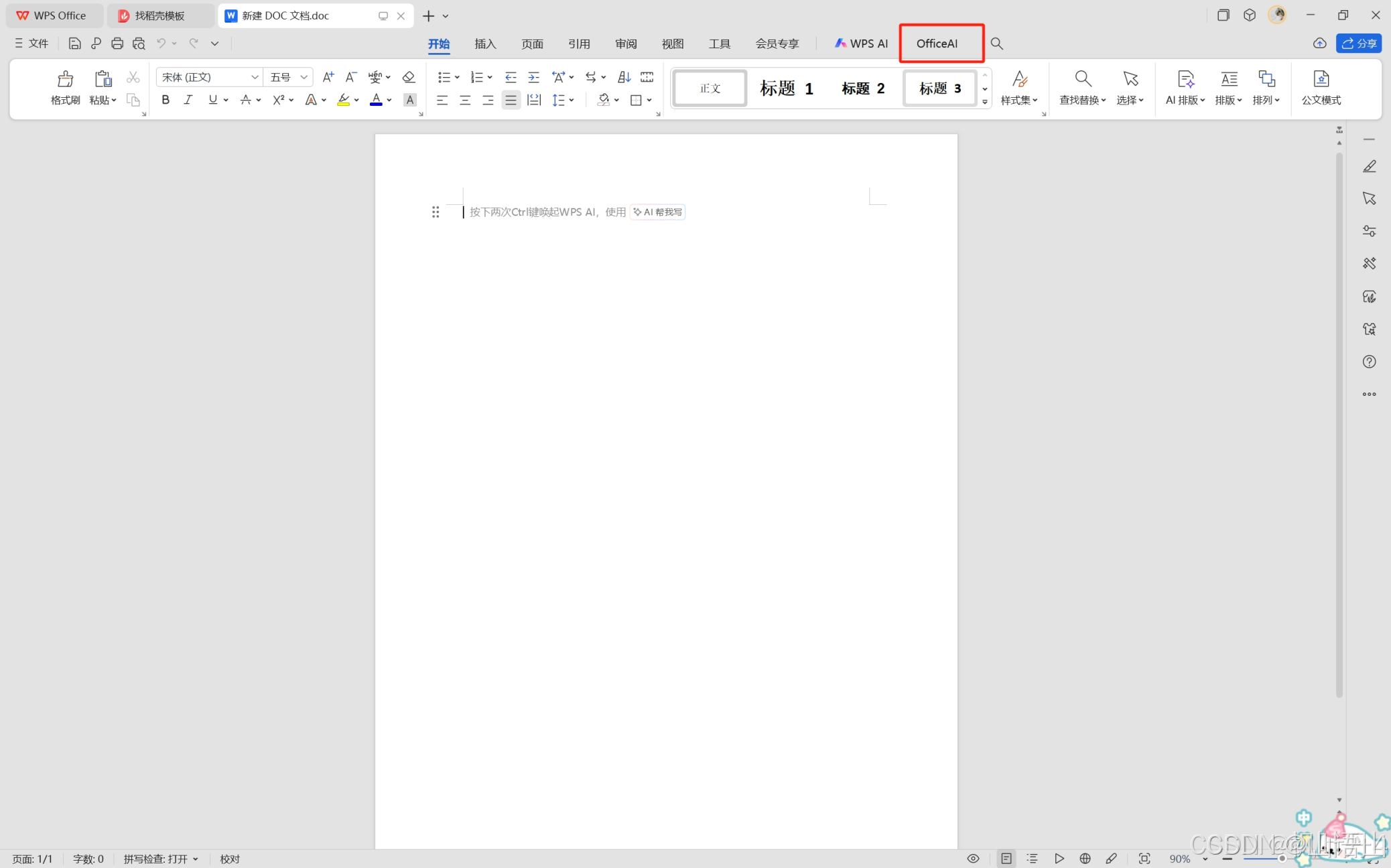Click the fit-page focus icon in status bar
Viewport: 1391px width, 868px height.
(x=1144, y=859)
